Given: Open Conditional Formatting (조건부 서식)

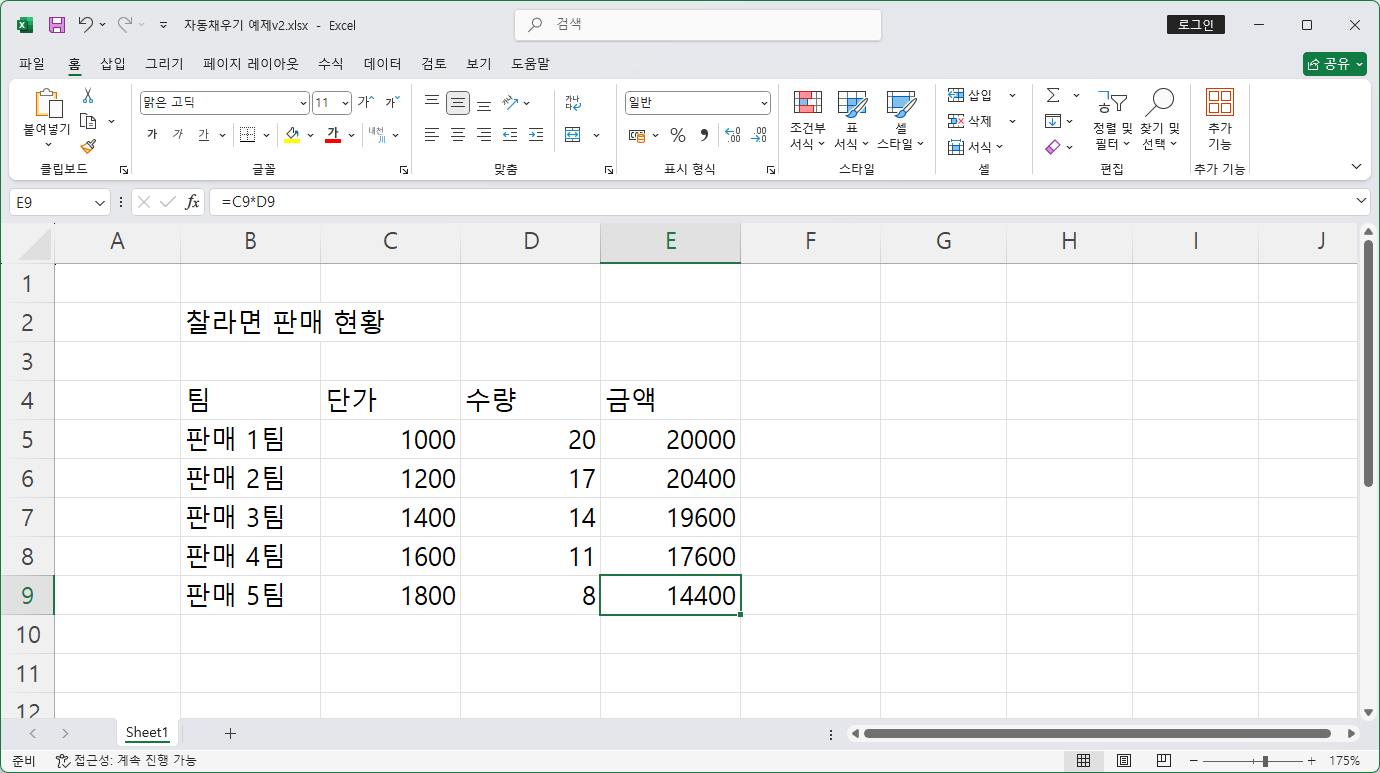Looking at the screenshot, I should coord(808,121).
